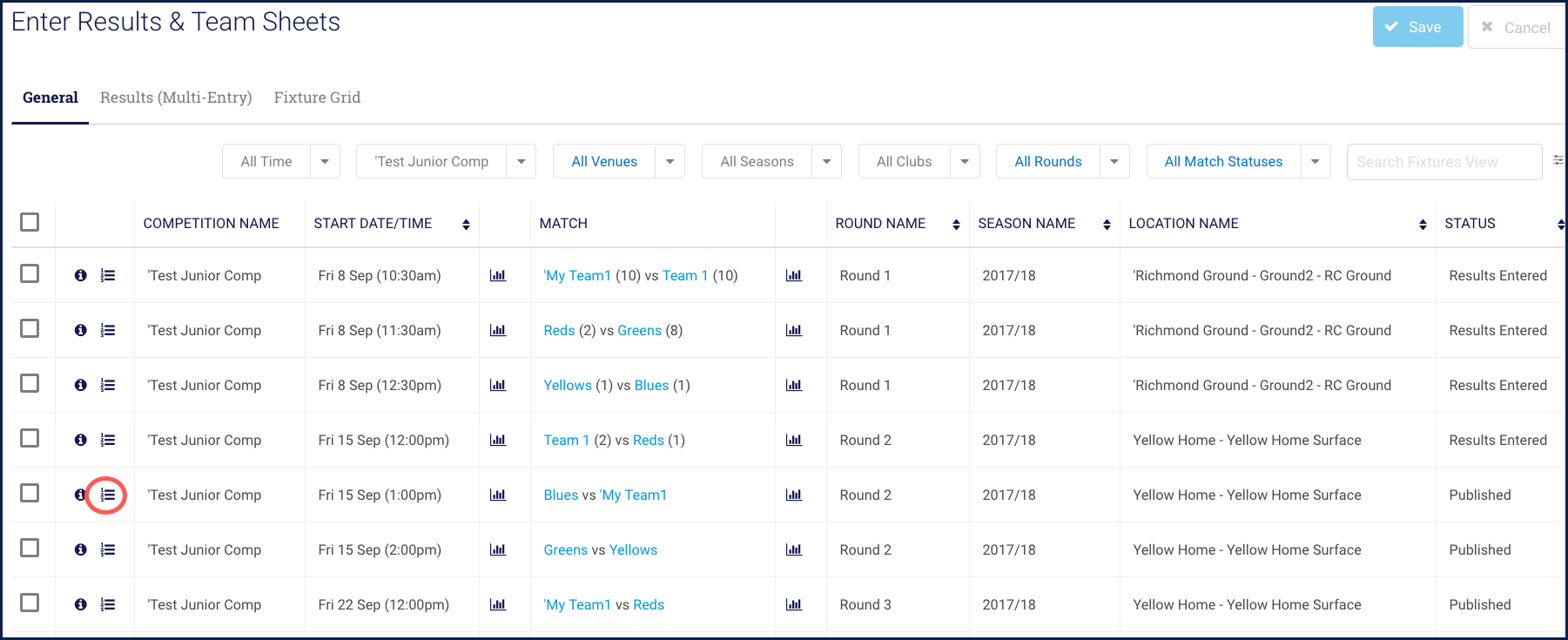Open 'My Team1 link in the 10:30am fixture
The image size is (1568, 640).
pyautogui.click(x=577, y=275)
